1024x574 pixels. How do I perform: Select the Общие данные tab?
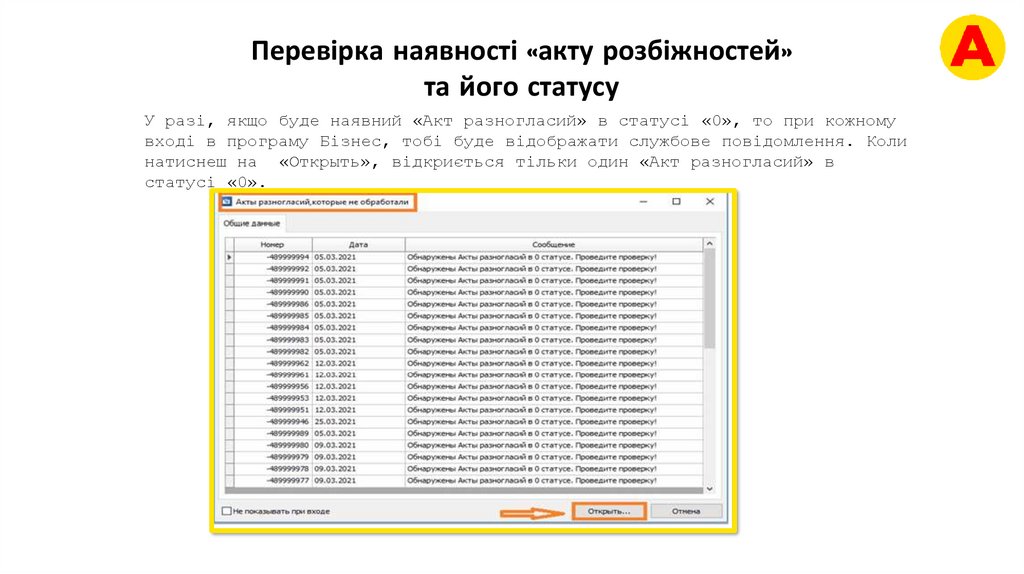[251, 223]
